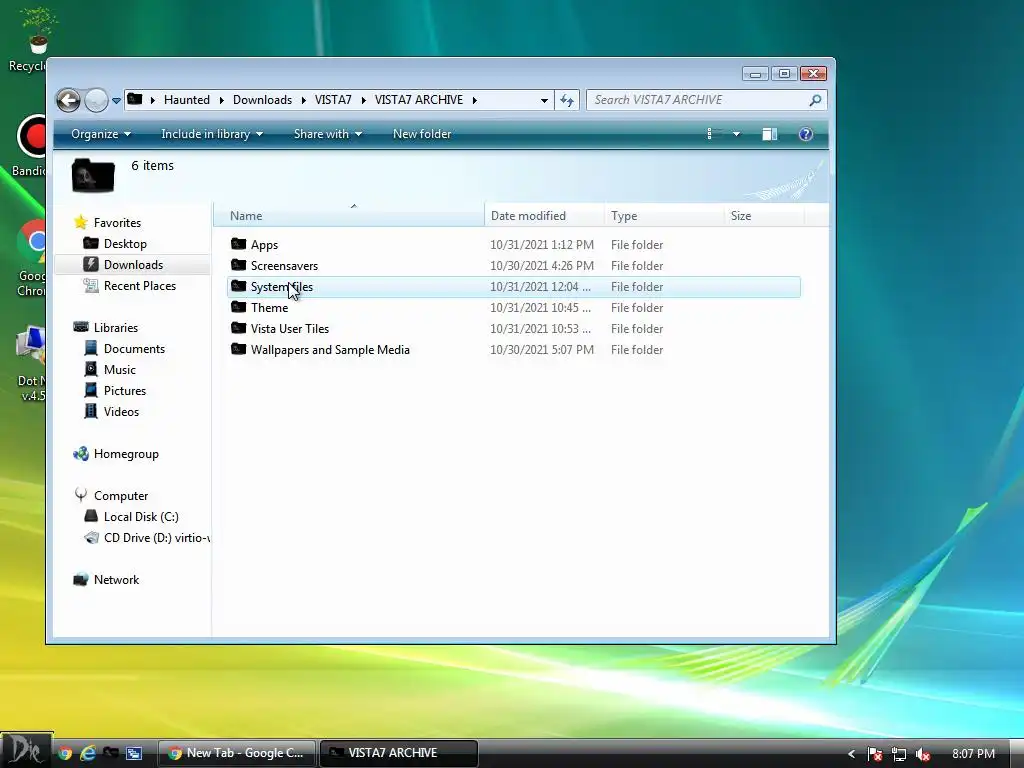Sort by the Name column header
This screenshot has width=1024, height=768.
(x=349, y=216)
